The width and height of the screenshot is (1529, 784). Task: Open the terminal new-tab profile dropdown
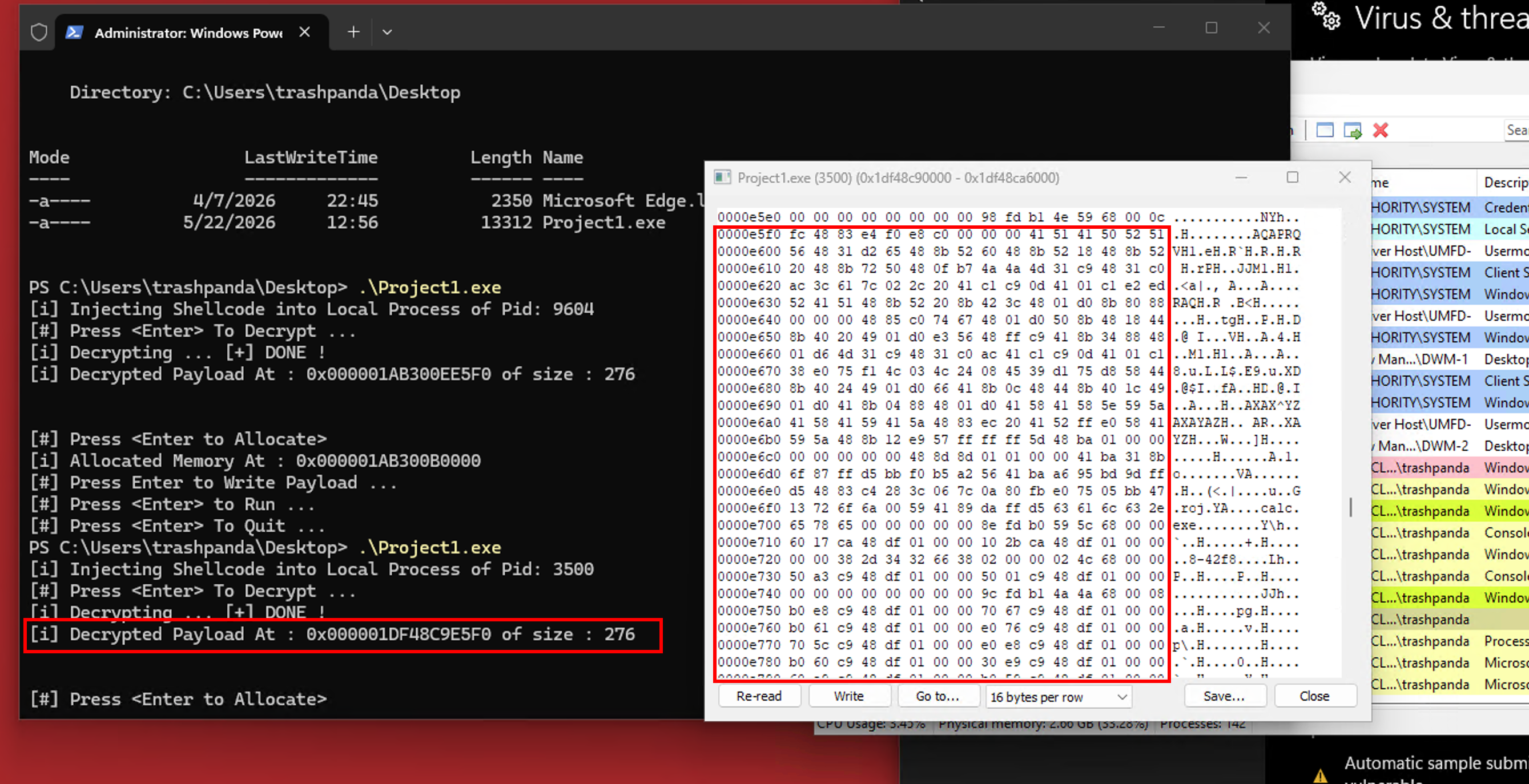(387, 32)
